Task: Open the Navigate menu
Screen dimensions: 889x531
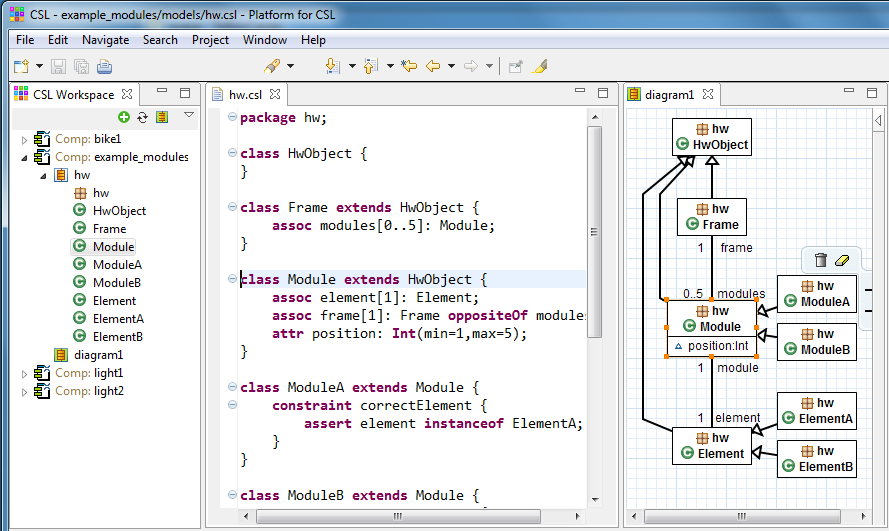Action: click(105, 40)
